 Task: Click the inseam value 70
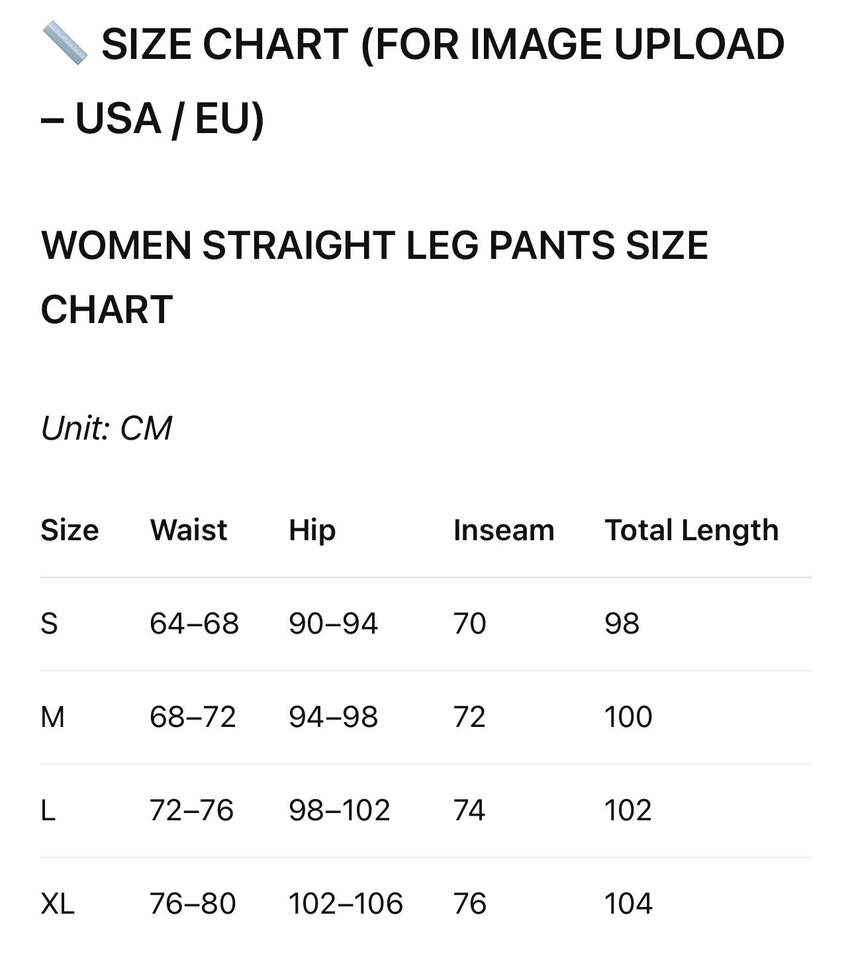click(x=469, y=624)
